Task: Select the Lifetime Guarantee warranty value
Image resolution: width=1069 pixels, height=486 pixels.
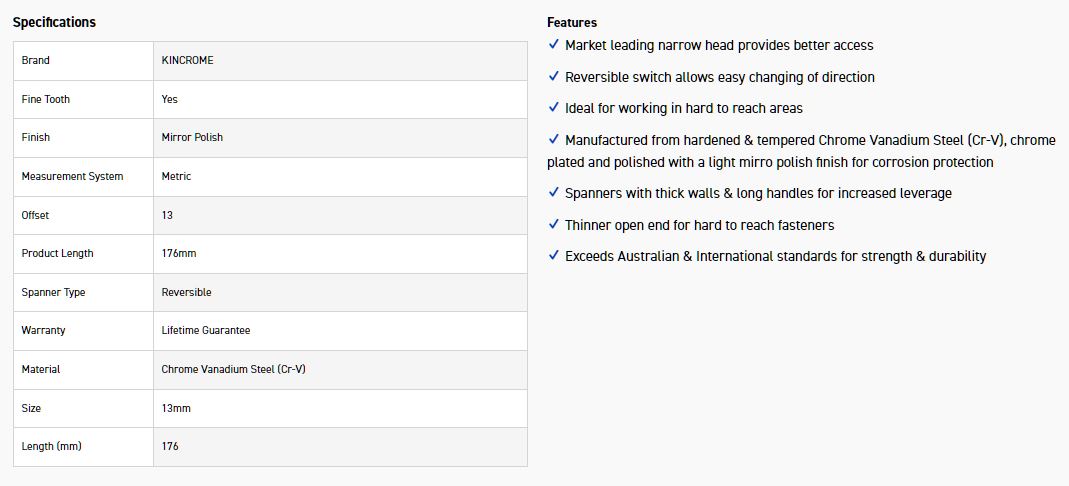Action: pyautogui.click(x=206, y=330)
